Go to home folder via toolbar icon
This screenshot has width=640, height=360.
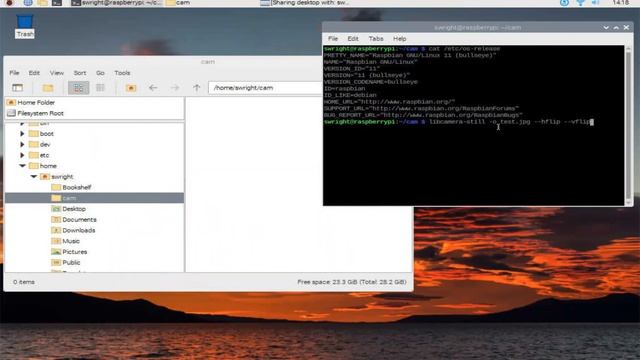click(131, 88)
